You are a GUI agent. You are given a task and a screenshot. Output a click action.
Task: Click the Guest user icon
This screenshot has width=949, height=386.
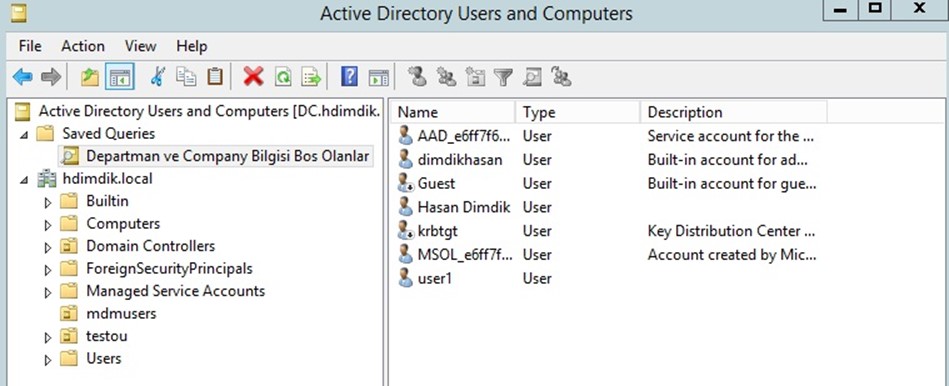pos(406,183)
